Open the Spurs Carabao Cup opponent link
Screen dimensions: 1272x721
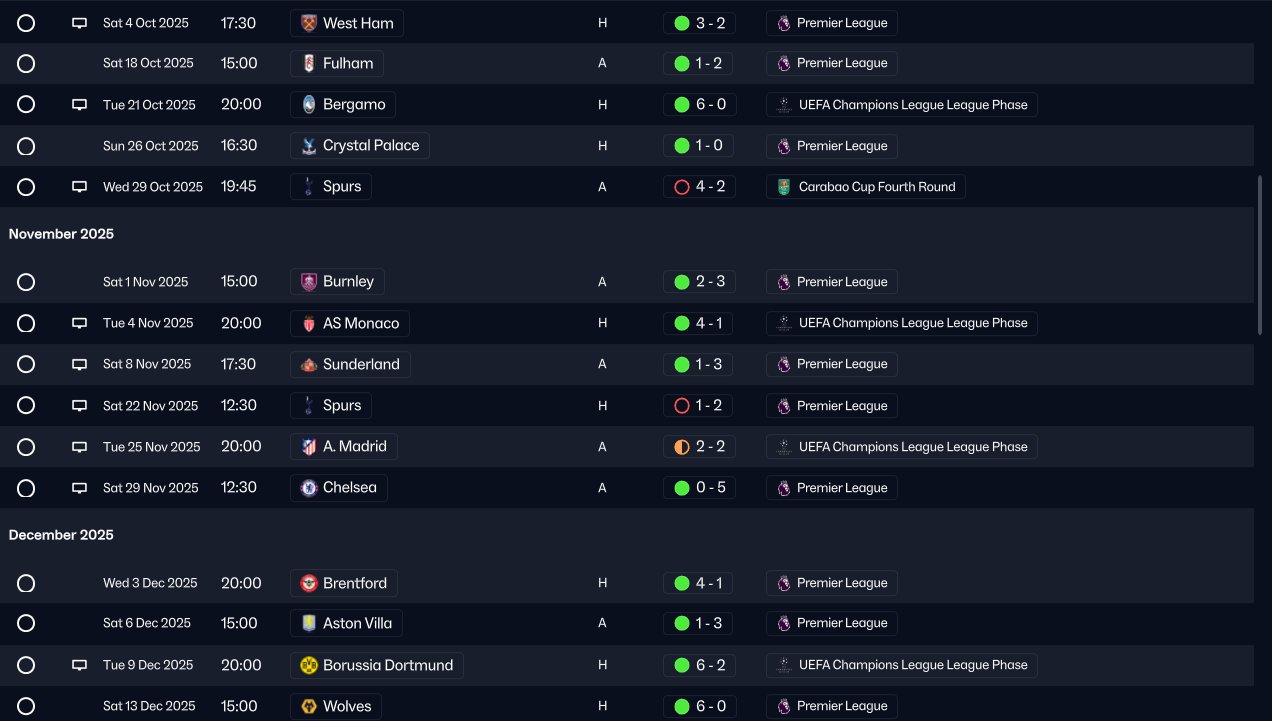click(341, 187)
